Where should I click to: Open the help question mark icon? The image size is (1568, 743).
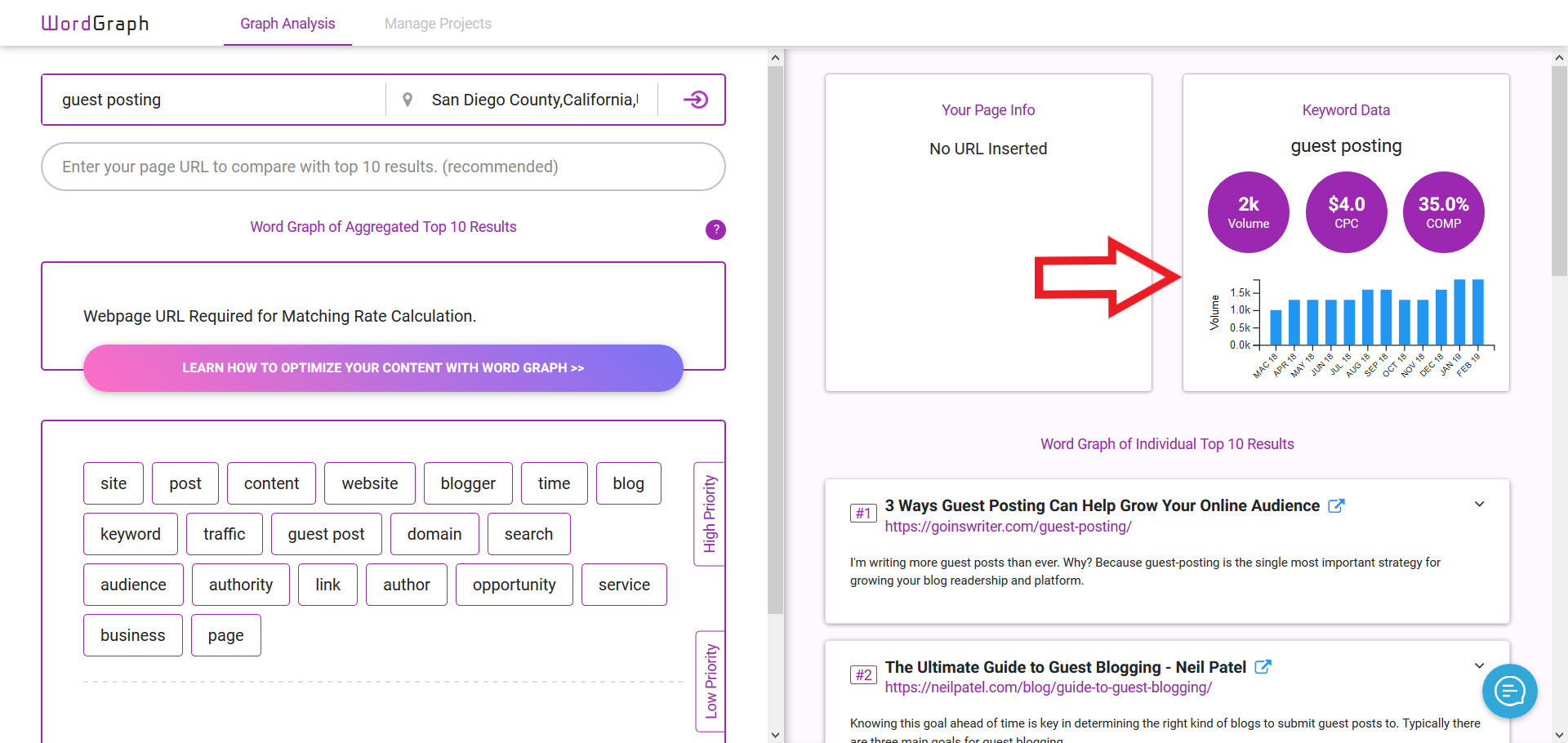[715, 229]
